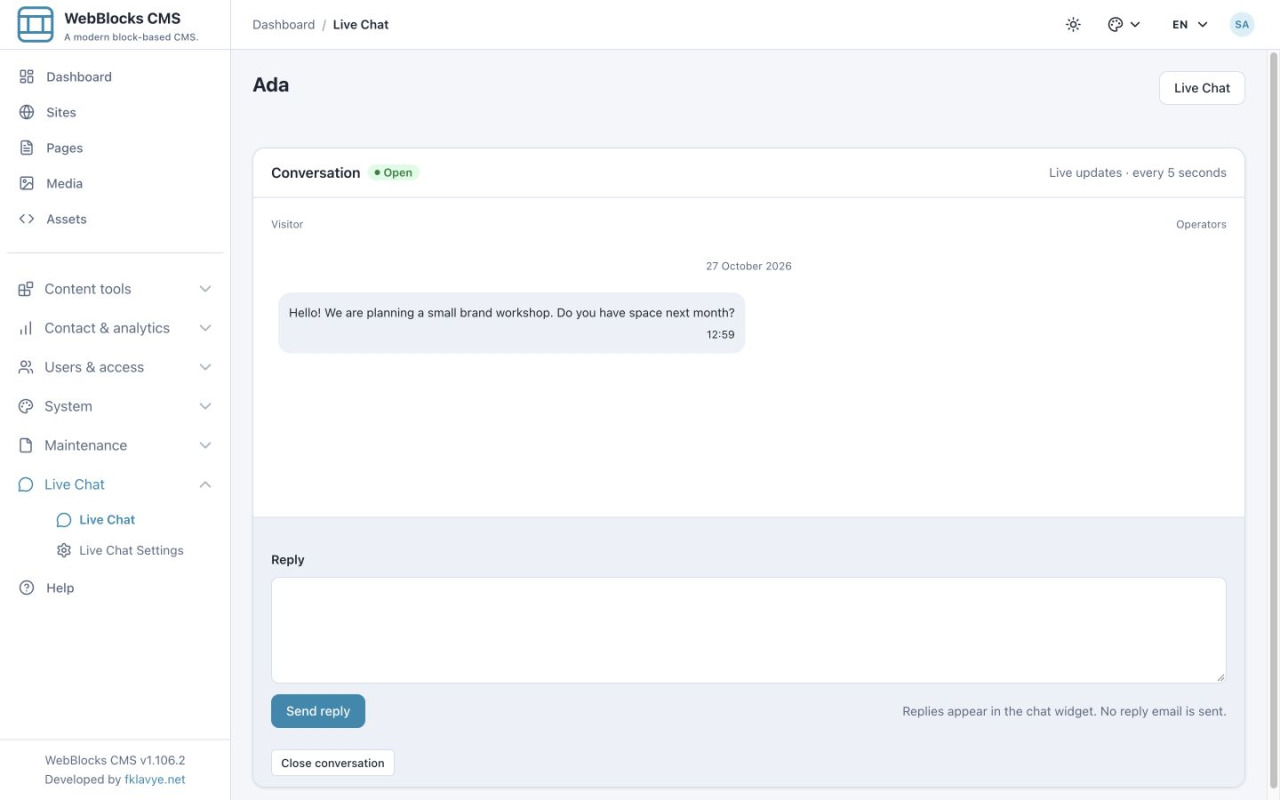The width and height of the screenshot is (1280, 800).
Task: Click the 27 October 2026 date label
Action: point(748,266)
